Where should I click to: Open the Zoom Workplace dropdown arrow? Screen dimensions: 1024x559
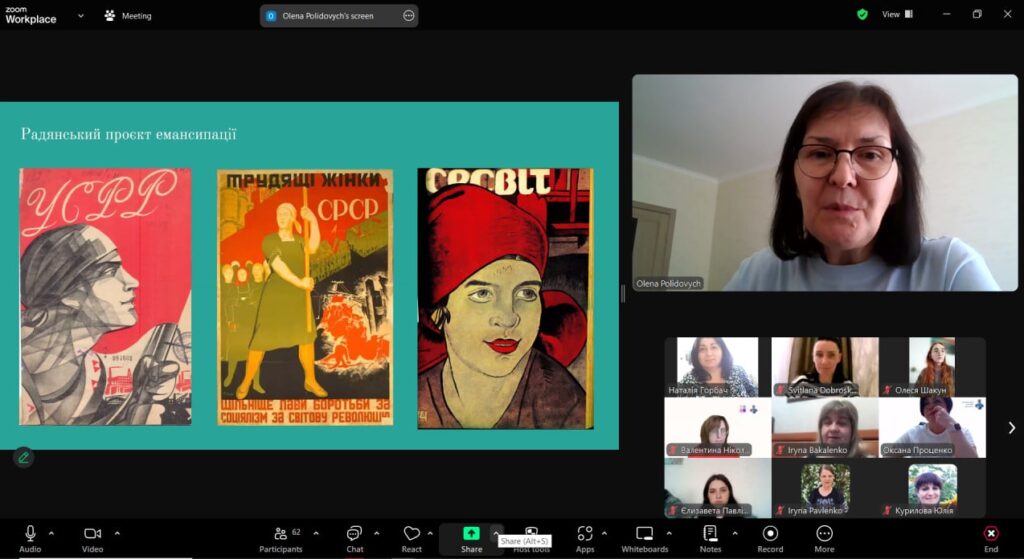click(x=81, y=16)
